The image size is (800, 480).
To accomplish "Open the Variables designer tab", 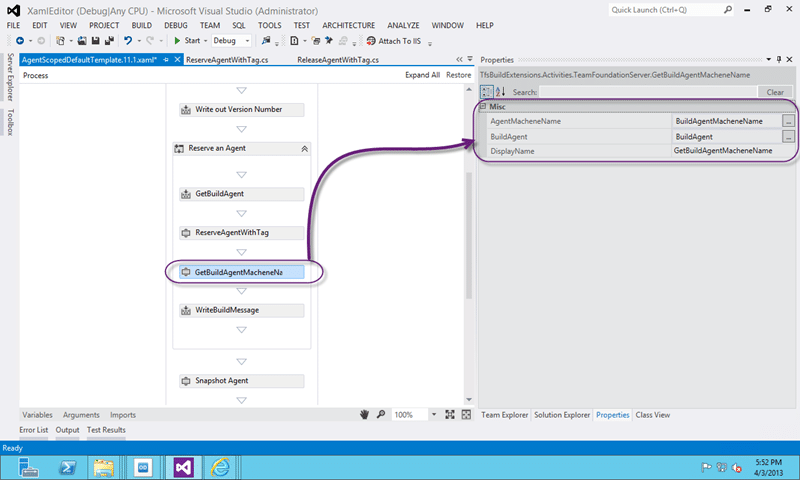I will [37, 415].
